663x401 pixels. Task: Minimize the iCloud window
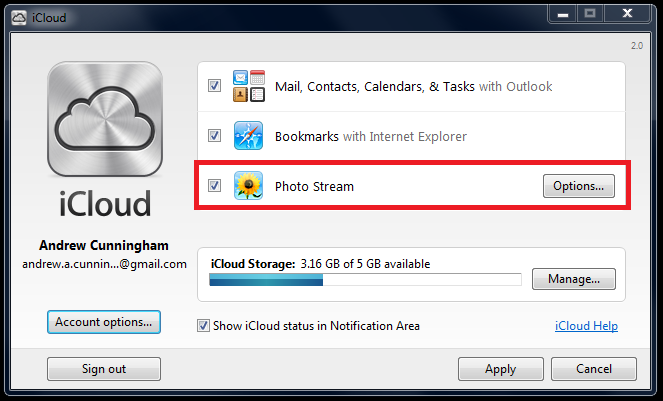[563, 14]
